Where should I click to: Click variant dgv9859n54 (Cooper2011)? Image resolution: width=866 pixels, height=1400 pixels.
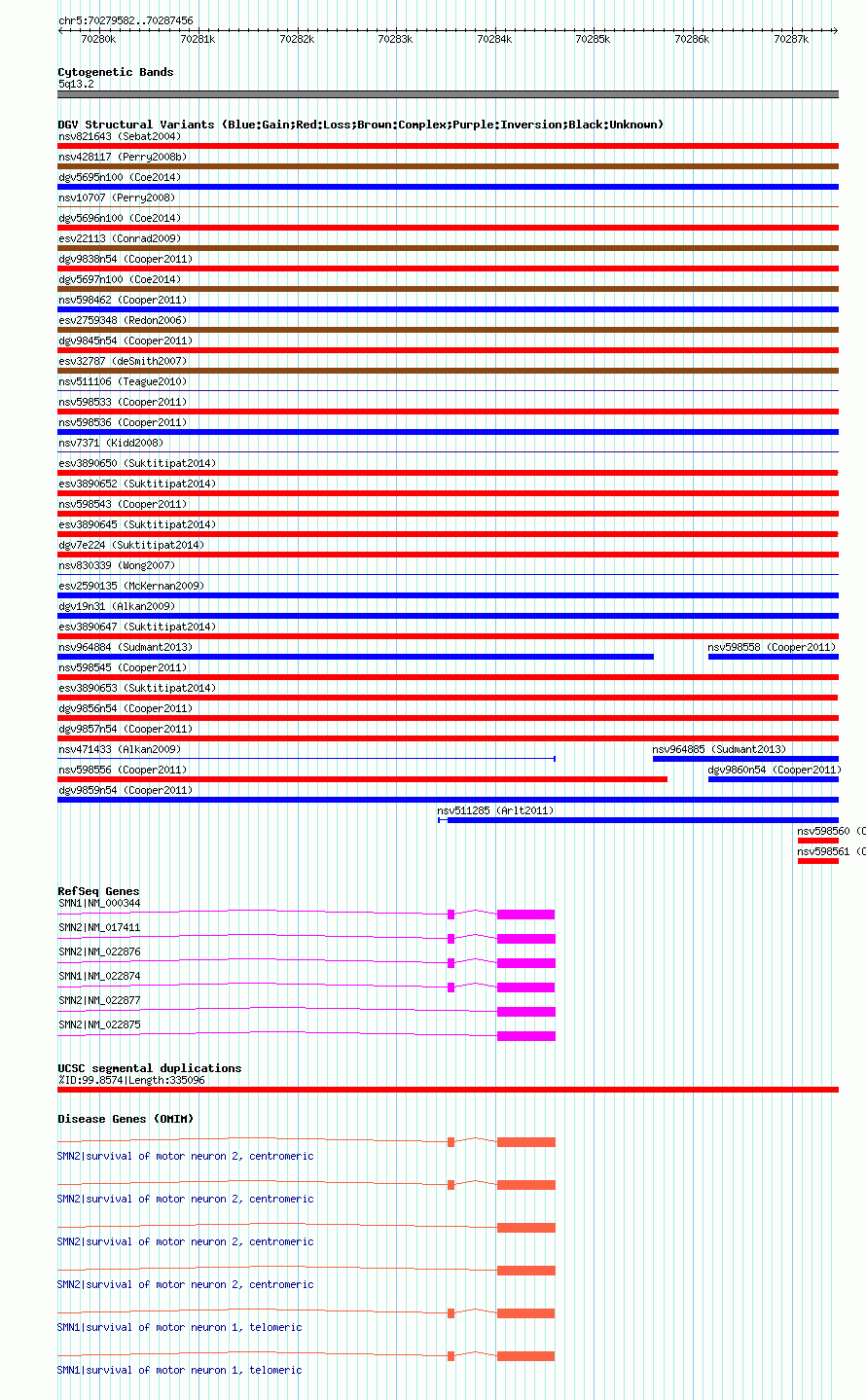point(126,790)
